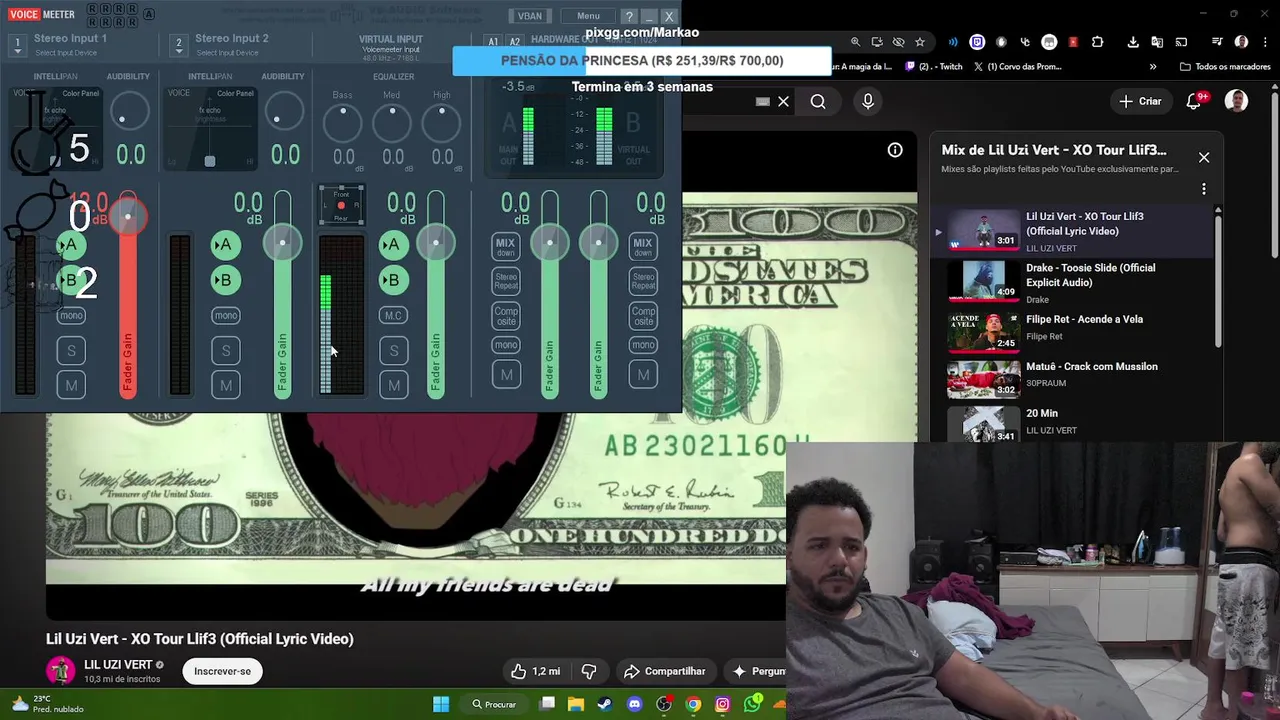Screen dimensions: 1280x720
Task: Open Discord from taskbar
Action: pyautogui.click(x=634, y=704)
